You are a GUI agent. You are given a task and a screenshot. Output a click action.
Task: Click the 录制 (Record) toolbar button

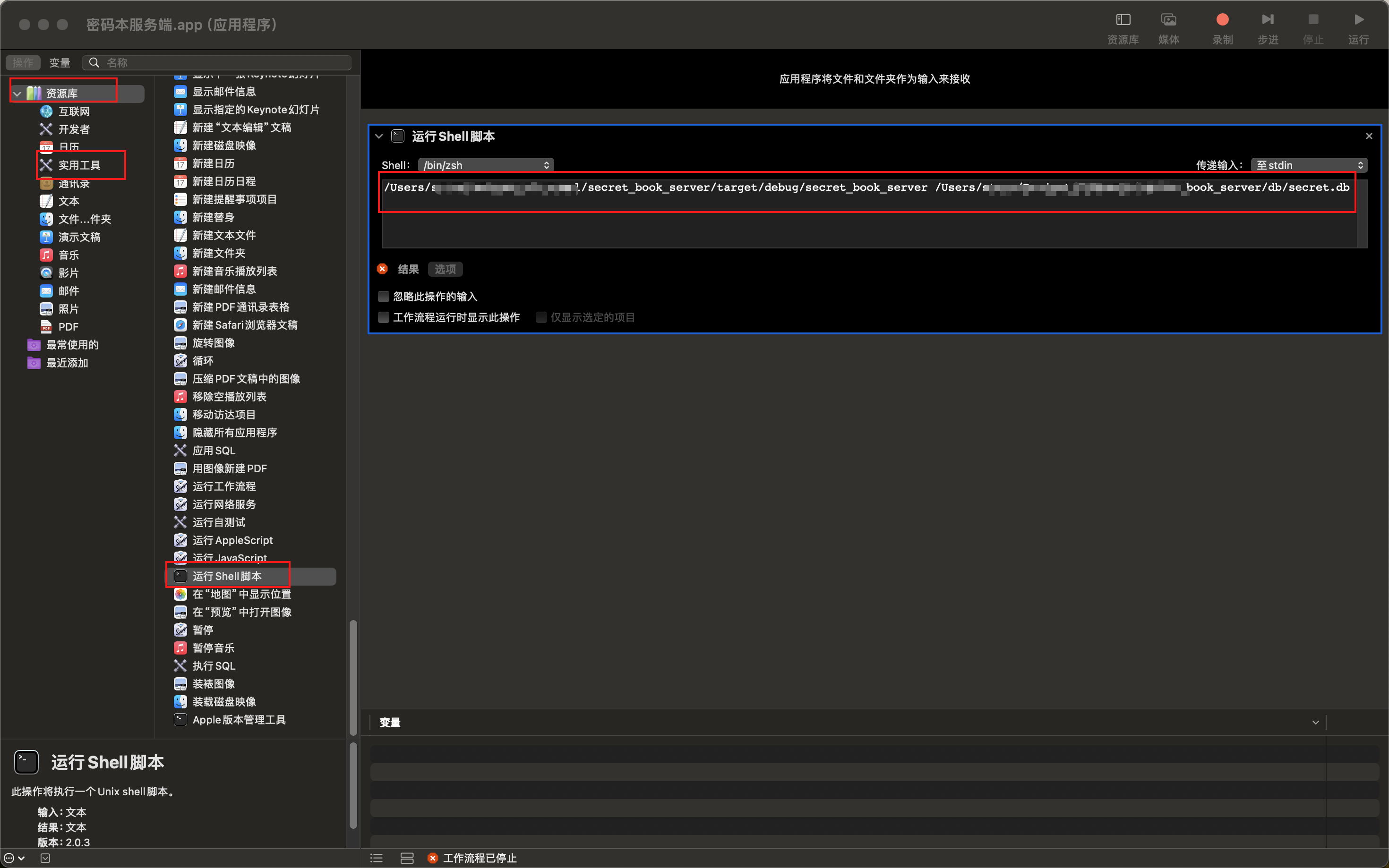(x=1222, y=20)
